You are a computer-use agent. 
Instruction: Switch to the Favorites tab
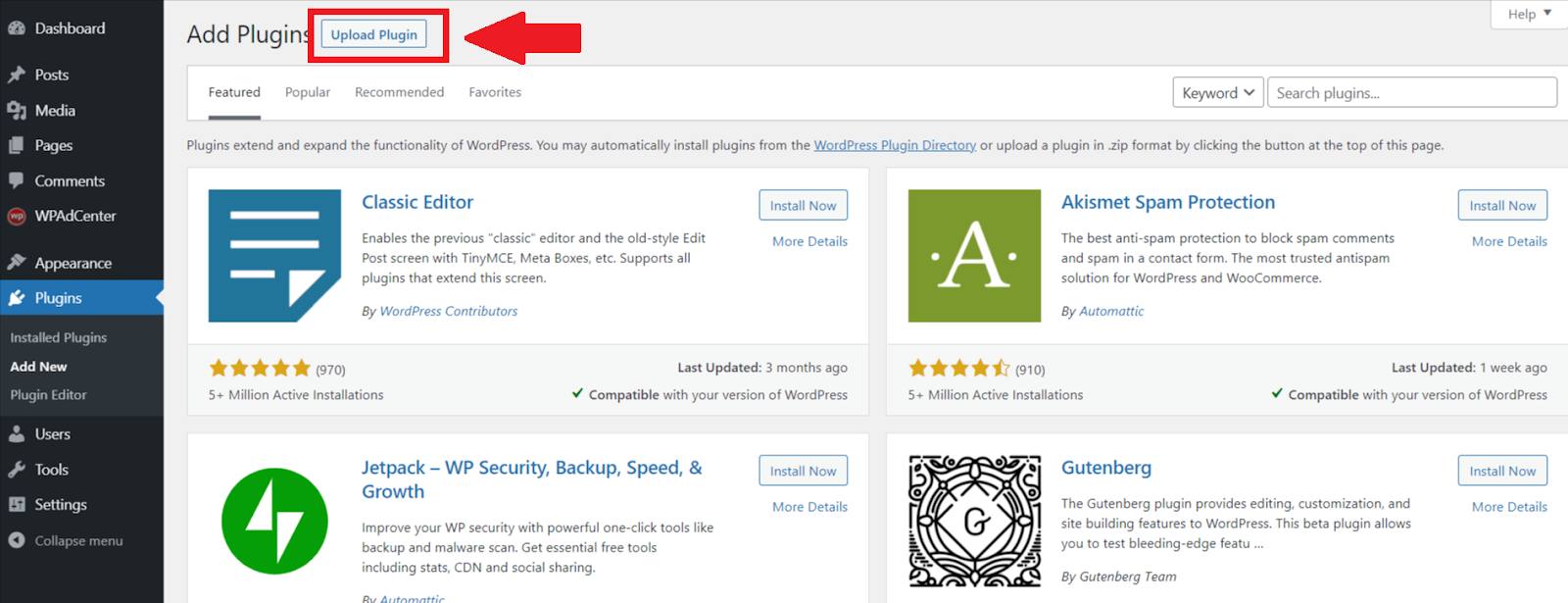click(x=495, y=92)
